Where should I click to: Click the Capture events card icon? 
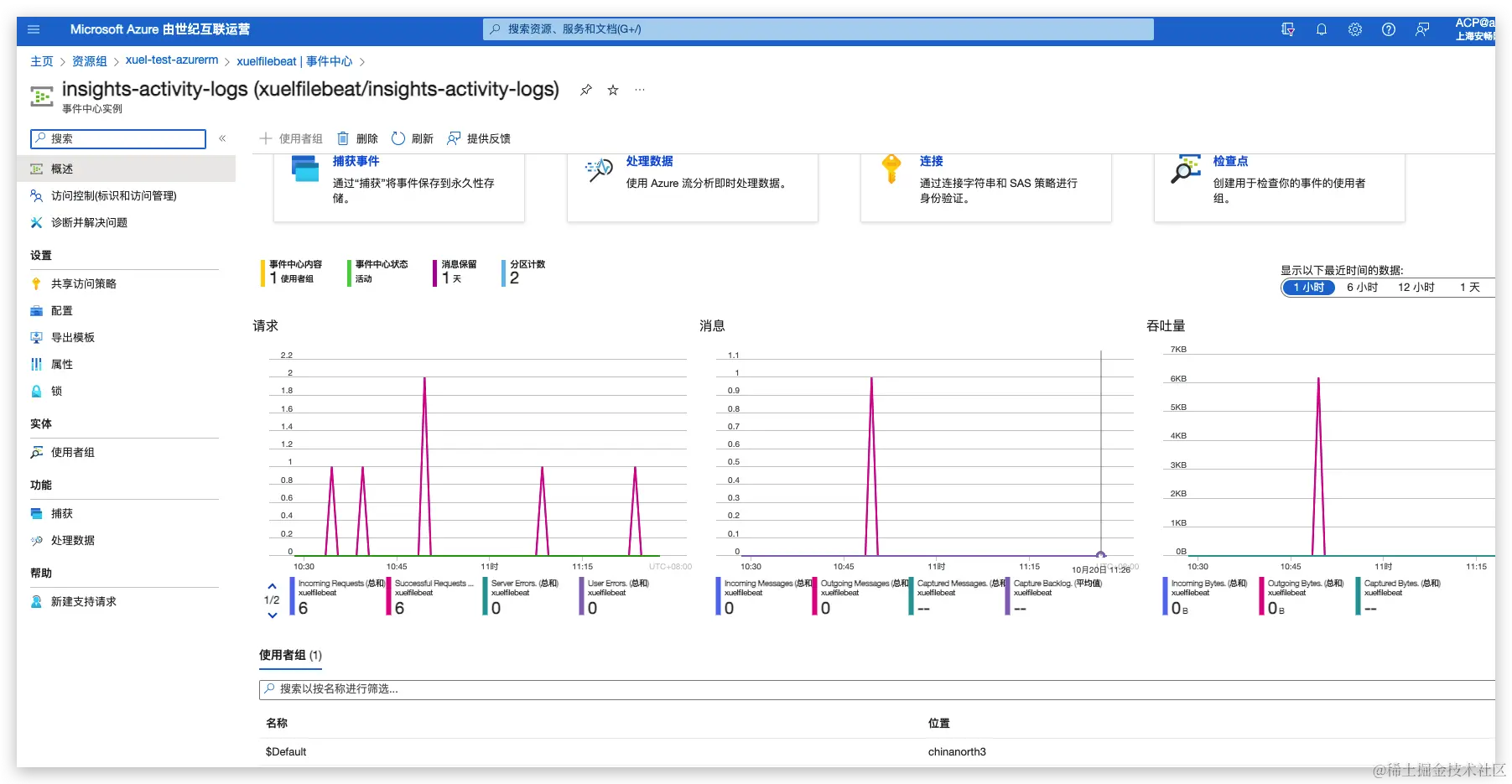[305, 169]
